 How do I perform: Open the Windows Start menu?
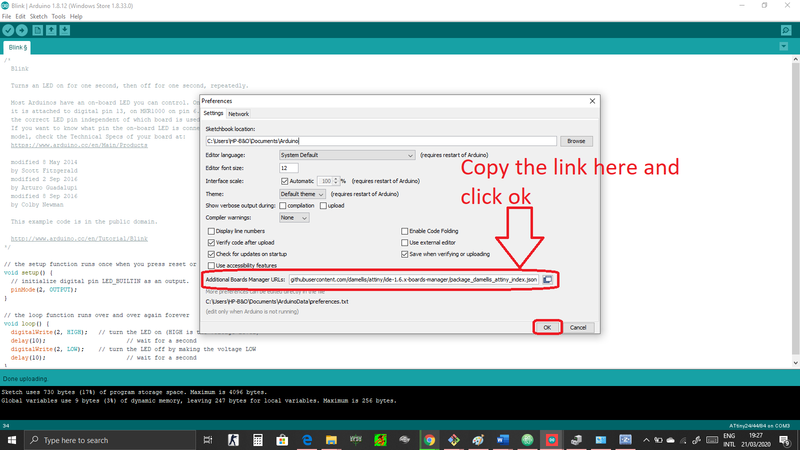coord(11,440)
